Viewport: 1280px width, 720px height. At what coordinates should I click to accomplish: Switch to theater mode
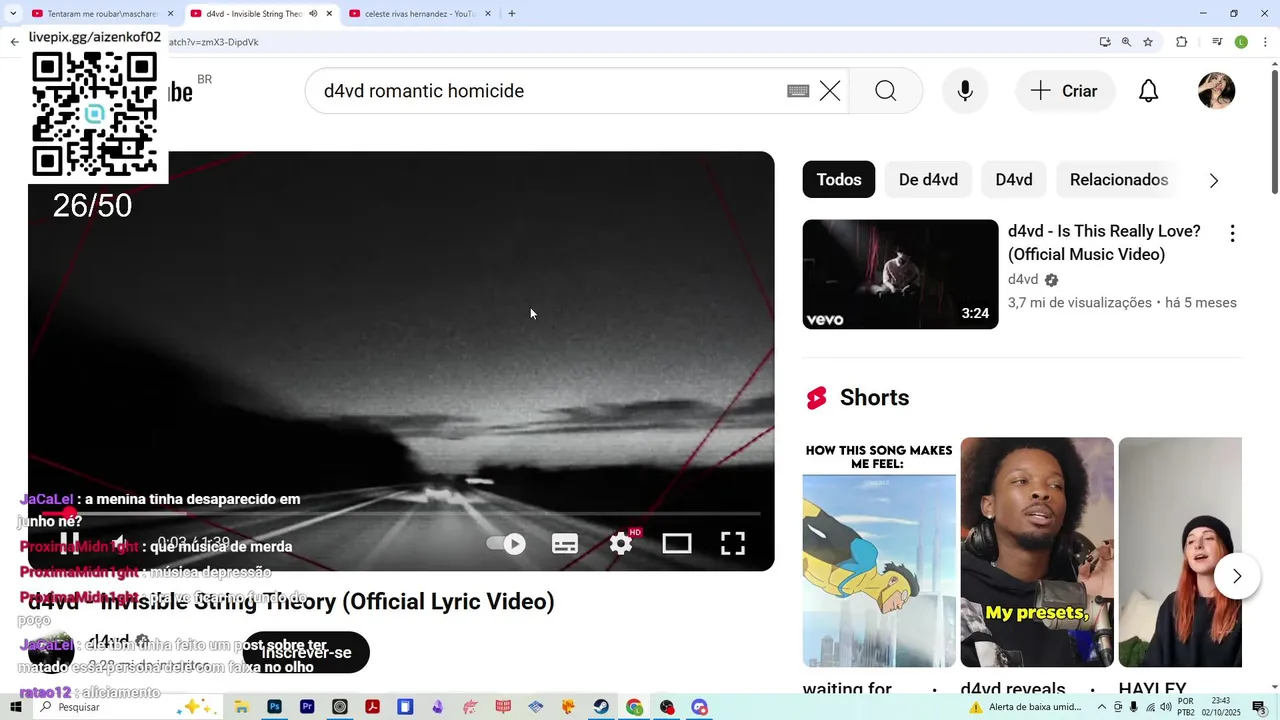677,543
